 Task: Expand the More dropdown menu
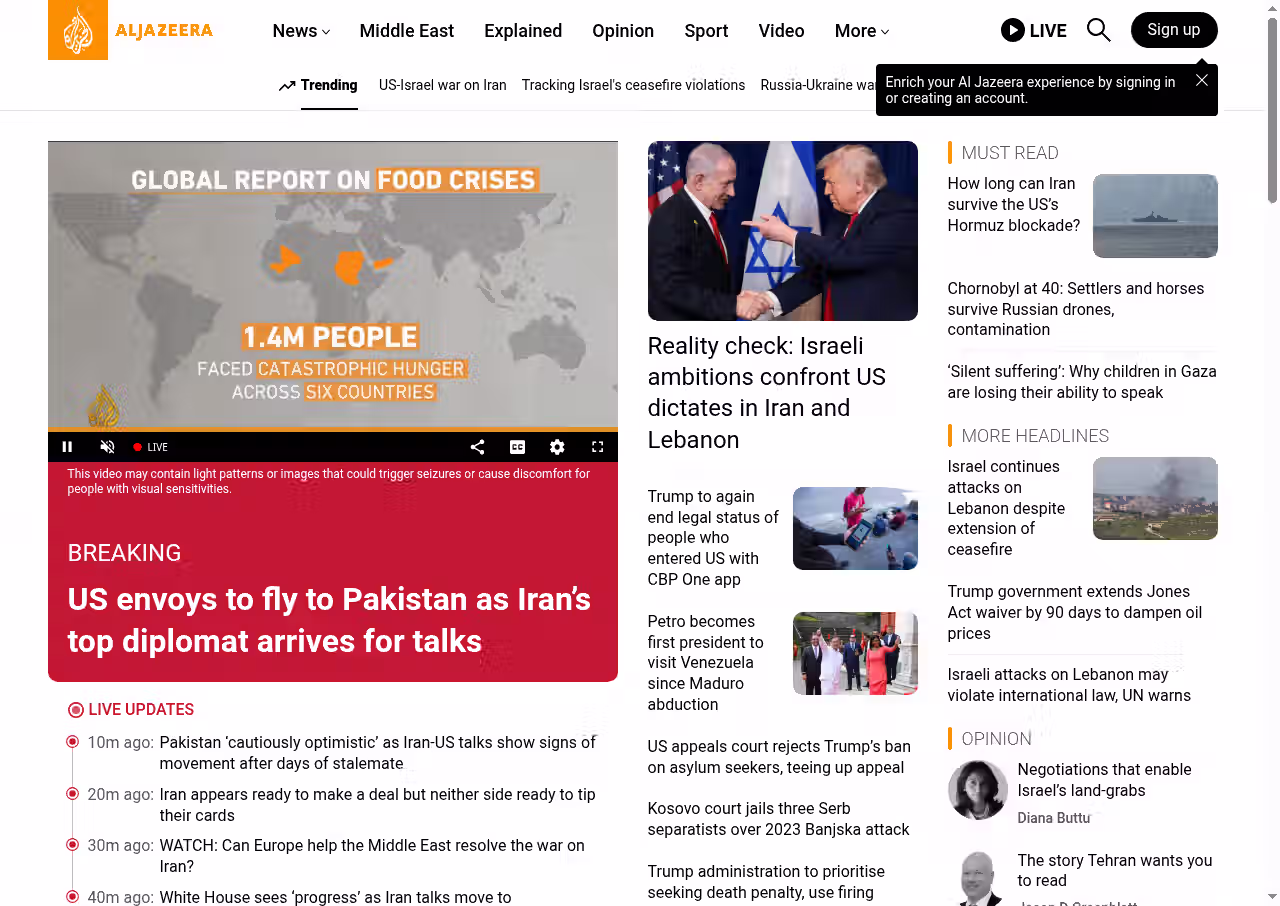pyautogui.click(x=862, y=31)
